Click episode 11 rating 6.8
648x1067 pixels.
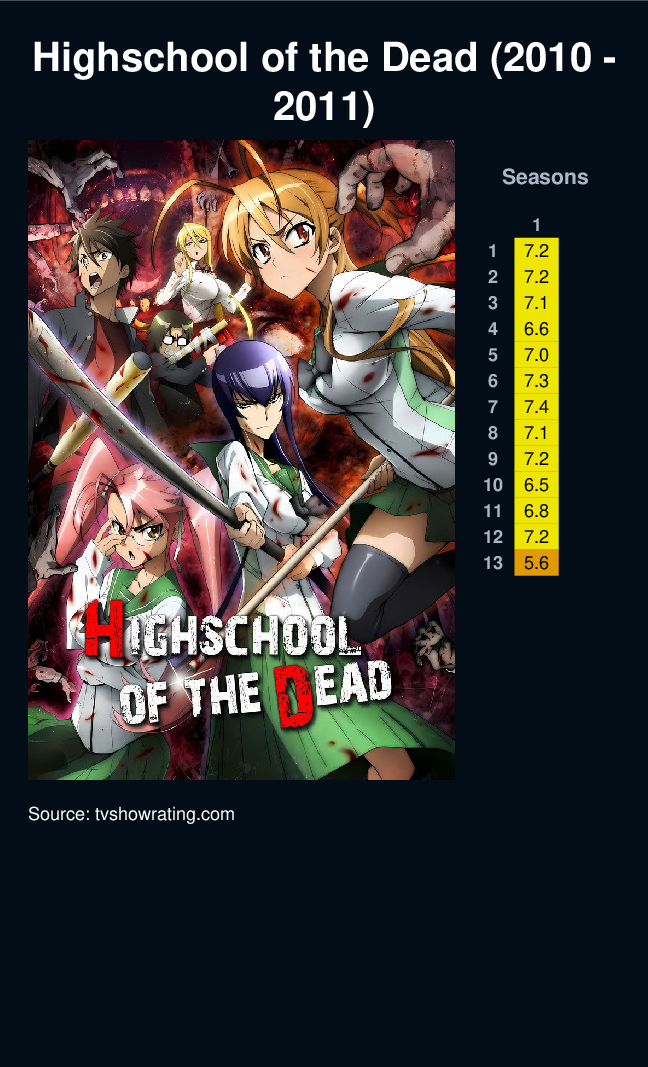pyautogui.click(x=536, y=510)
